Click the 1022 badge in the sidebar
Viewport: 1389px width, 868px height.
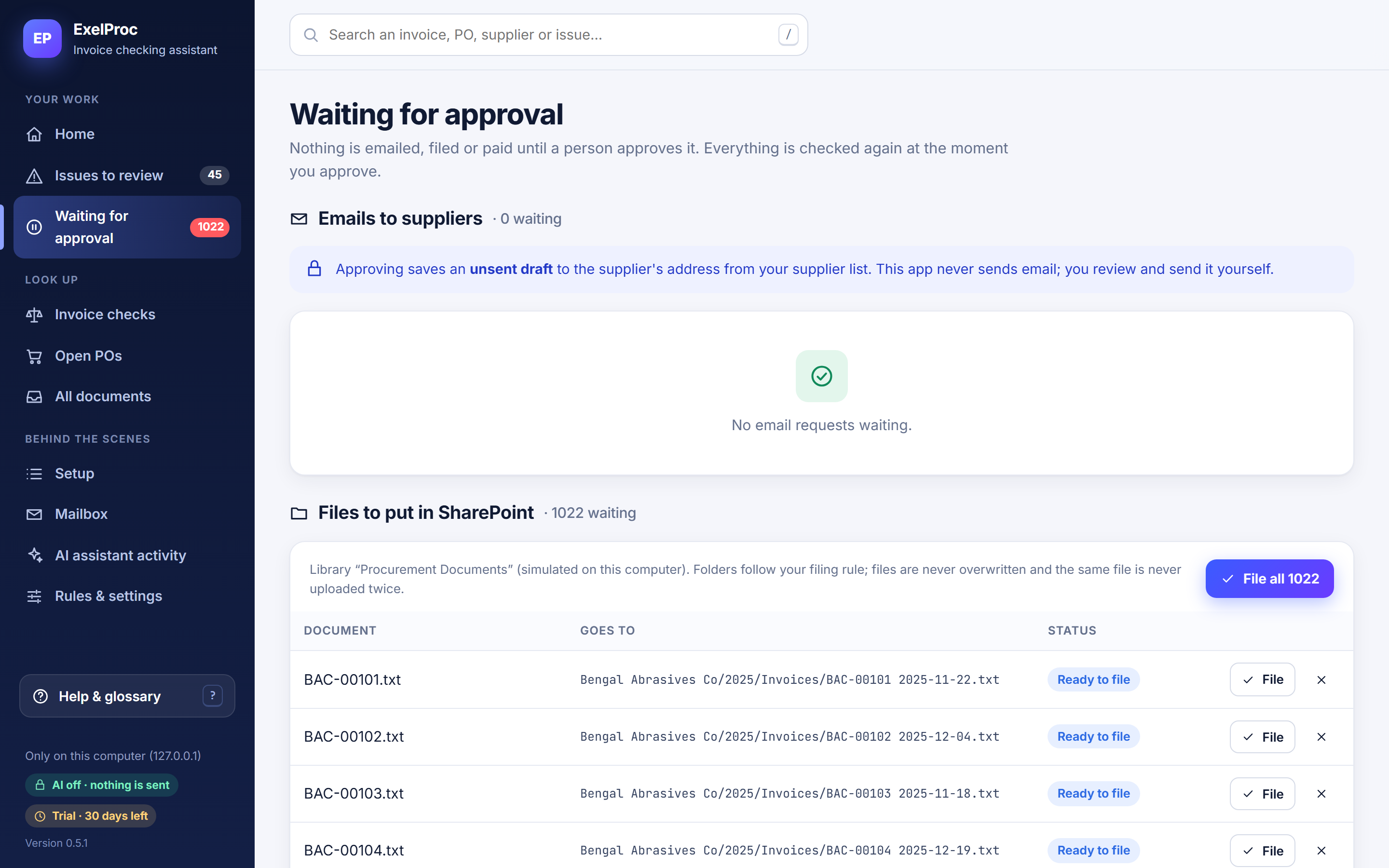point(210,227)
